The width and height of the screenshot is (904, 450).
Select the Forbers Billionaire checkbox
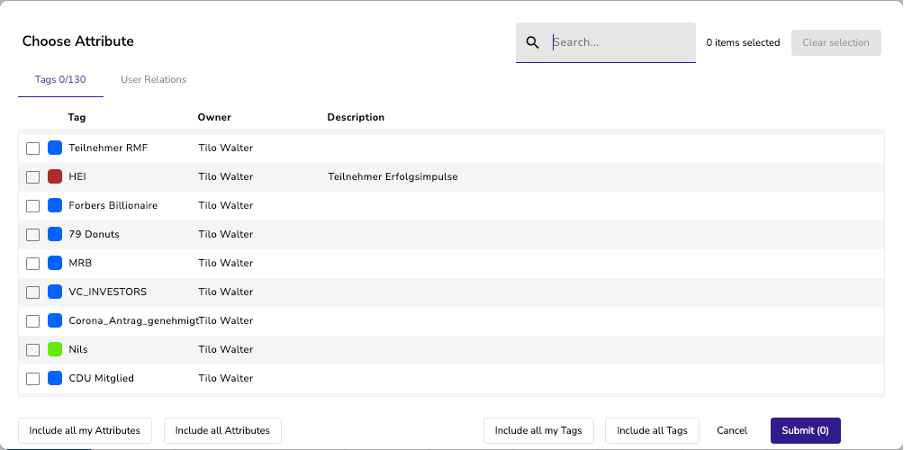coord(33,206)
